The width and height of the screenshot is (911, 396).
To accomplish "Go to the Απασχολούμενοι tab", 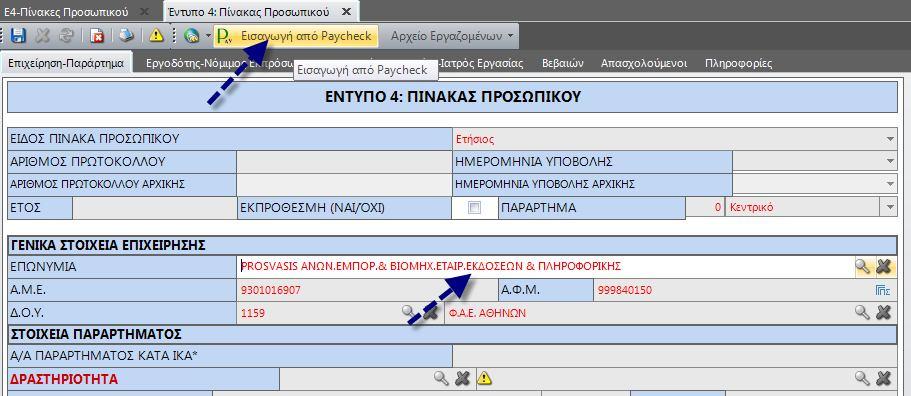I will 644,63.
